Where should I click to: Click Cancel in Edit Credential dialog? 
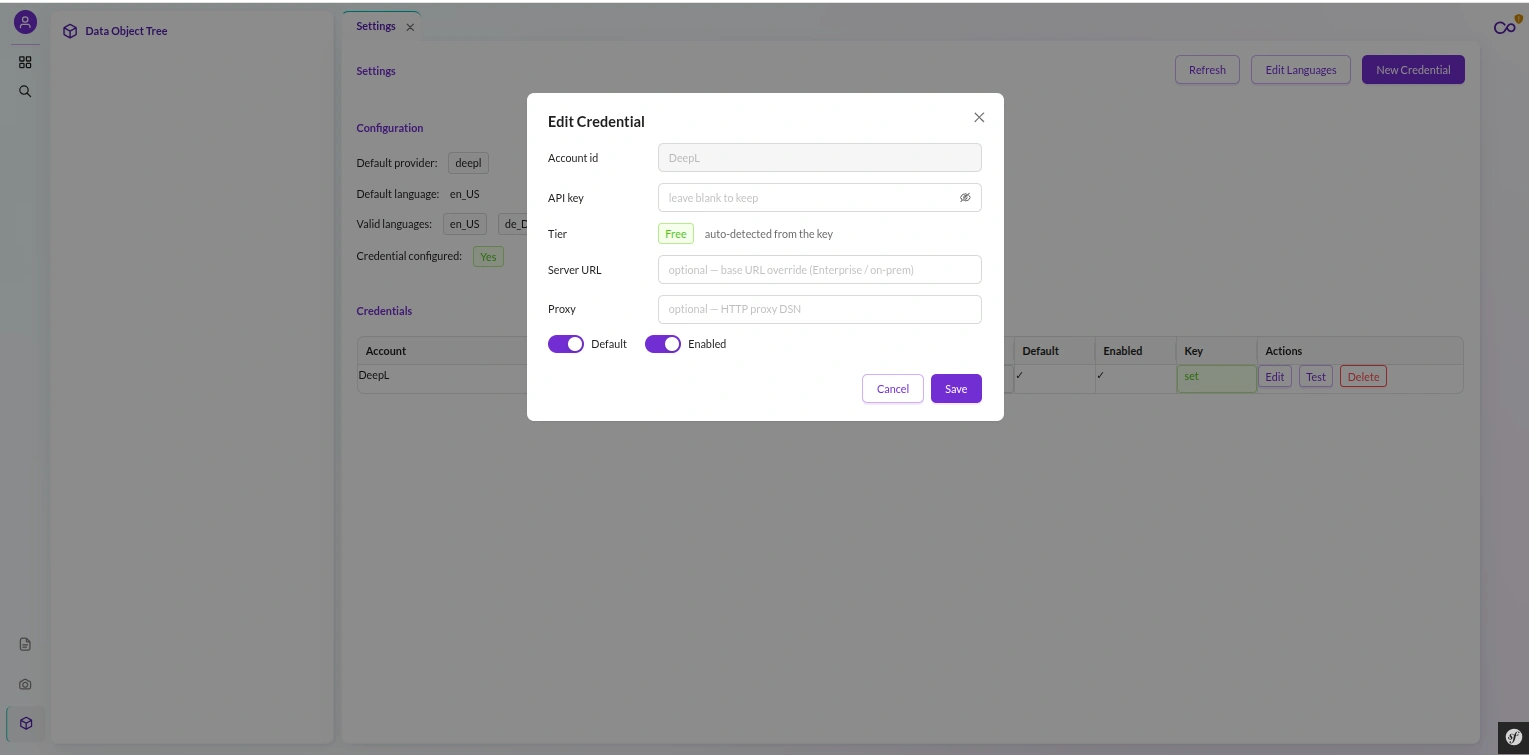pyautogui.click(x=893, y=389)
